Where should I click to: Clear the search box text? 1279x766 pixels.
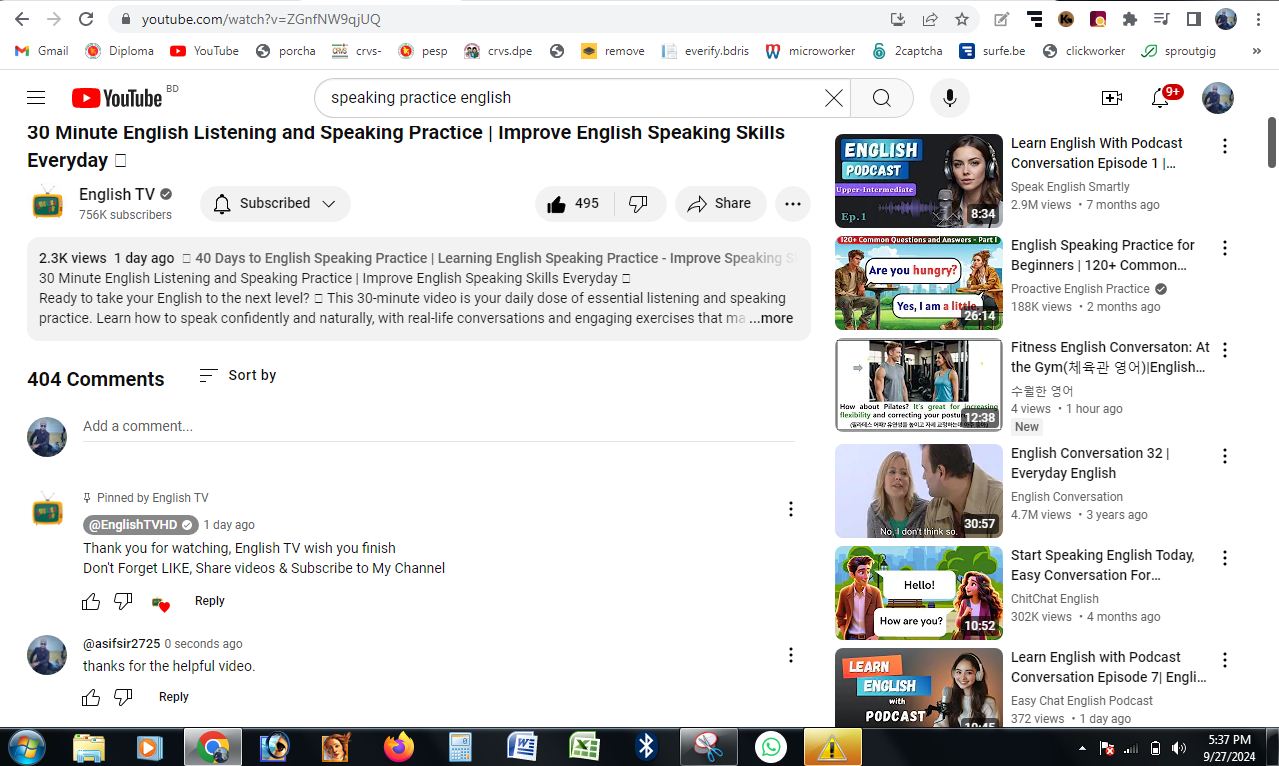point(833,97)
